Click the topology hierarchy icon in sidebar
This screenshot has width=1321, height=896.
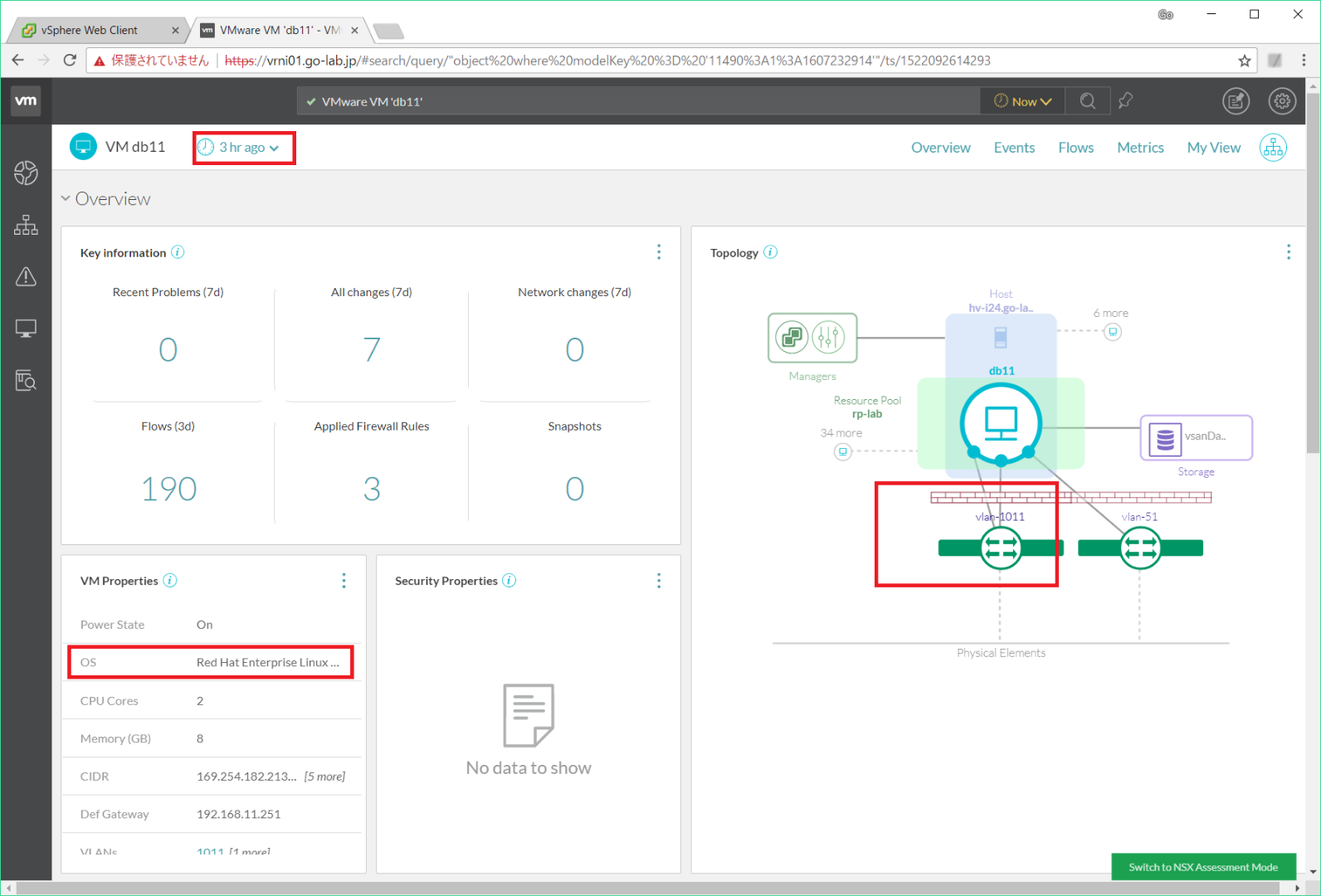[x=26, y=225]
